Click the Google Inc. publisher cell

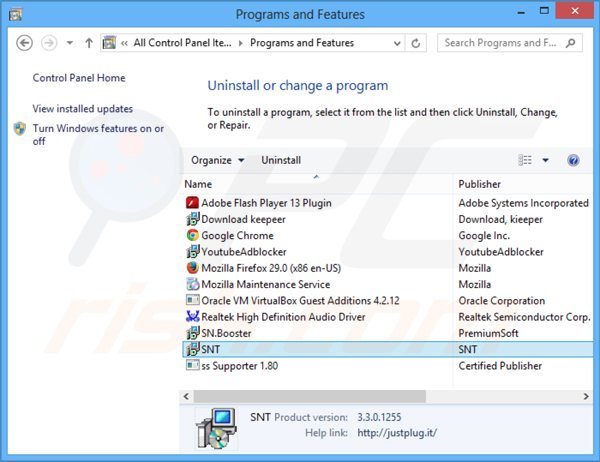[x=484, y=236]
